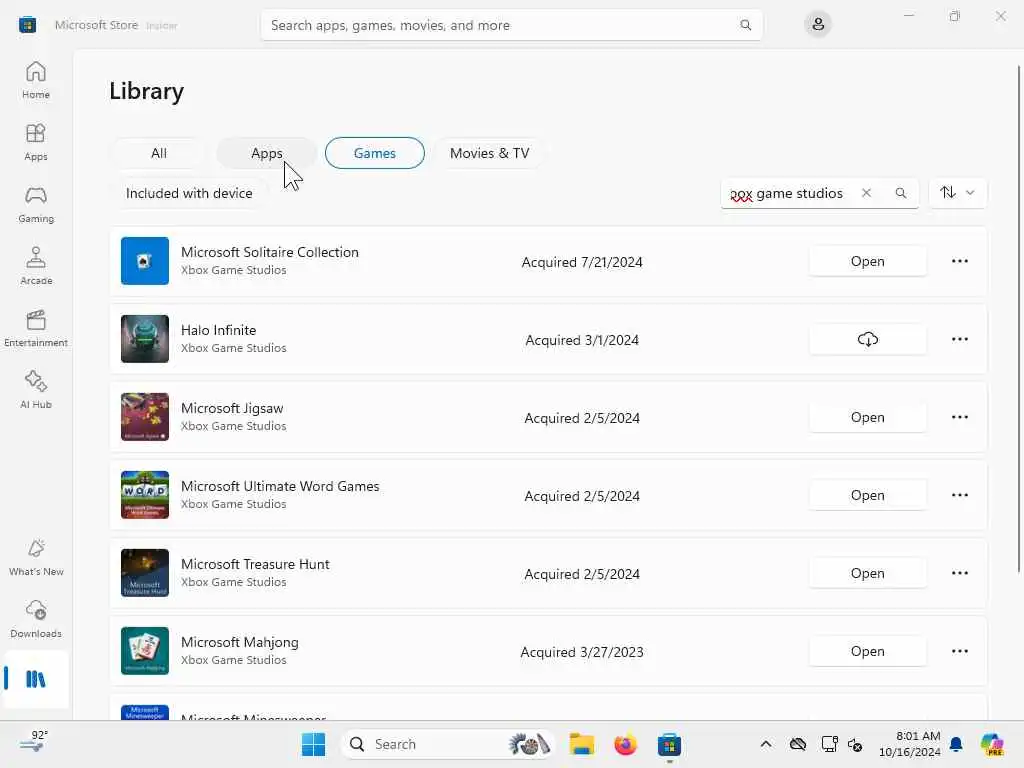
Task: Click the search magnifier in top bar
Action: point(745,25)
